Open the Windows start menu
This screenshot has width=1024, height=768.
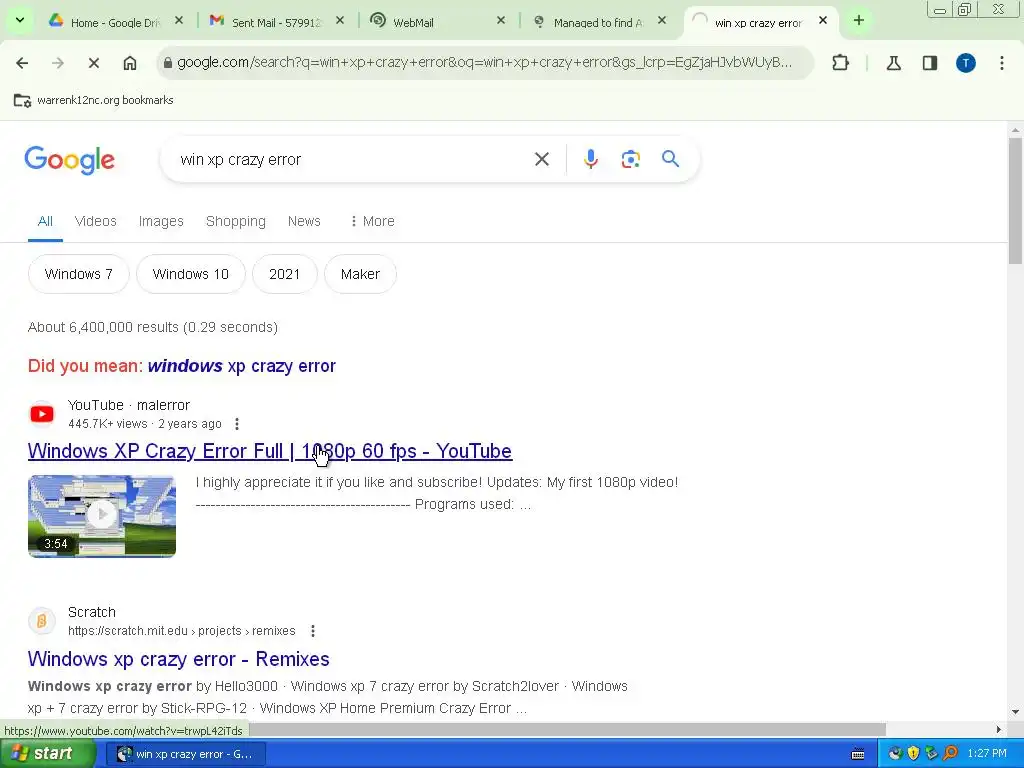click(x=47, y=754)
